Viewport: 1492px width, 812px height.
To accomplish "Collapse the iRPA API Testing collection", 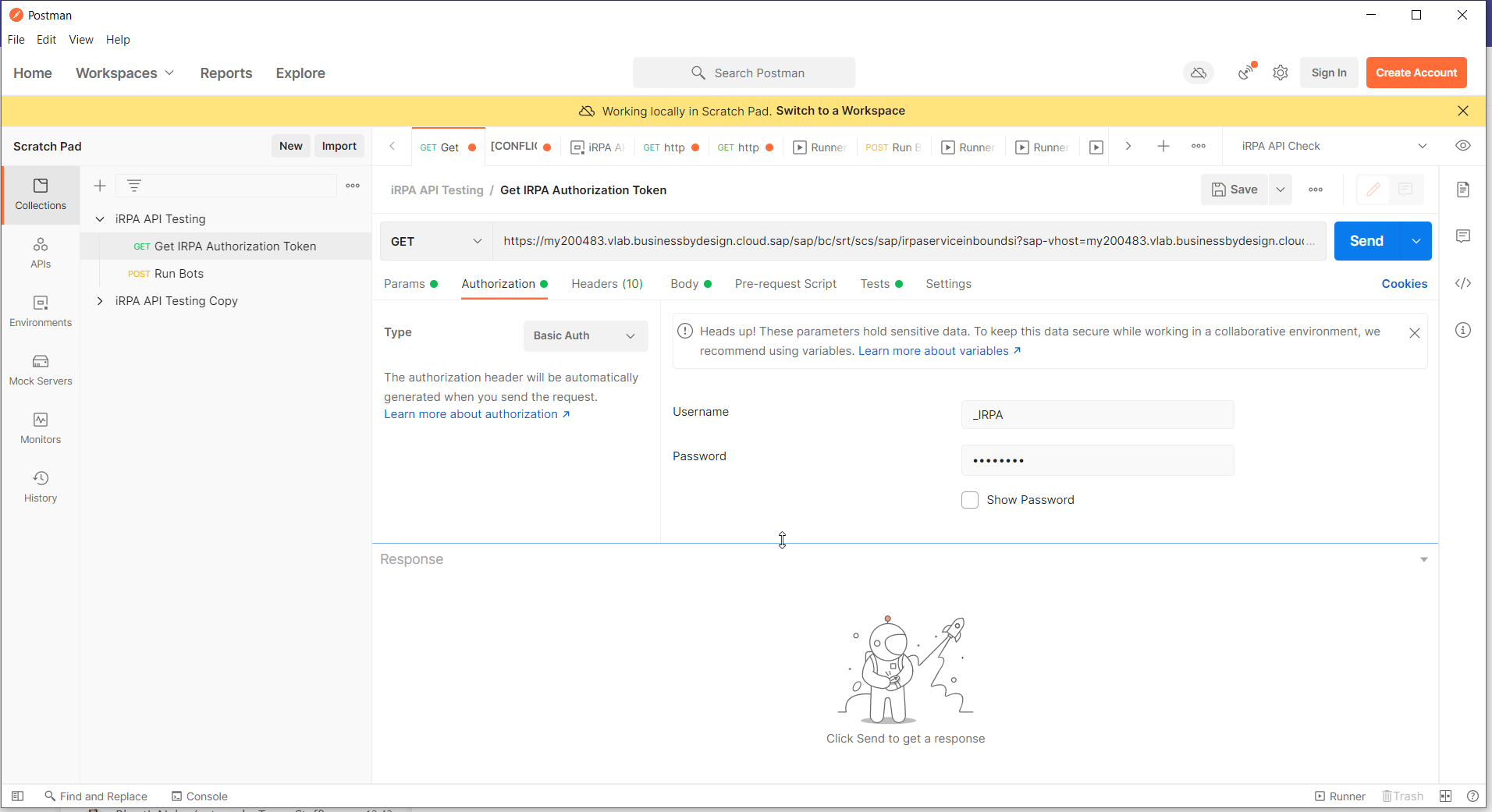I will click(x=100, y=219).
